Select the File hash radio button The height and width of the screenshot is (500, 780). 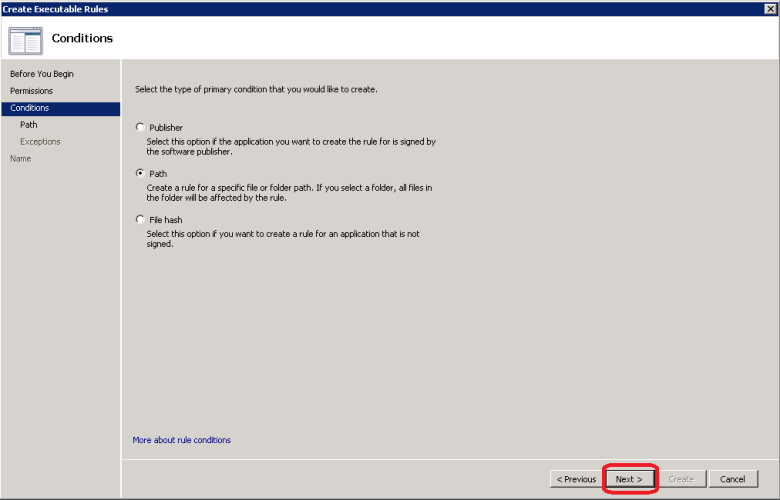pyautogui.click(x=140, y=219)
